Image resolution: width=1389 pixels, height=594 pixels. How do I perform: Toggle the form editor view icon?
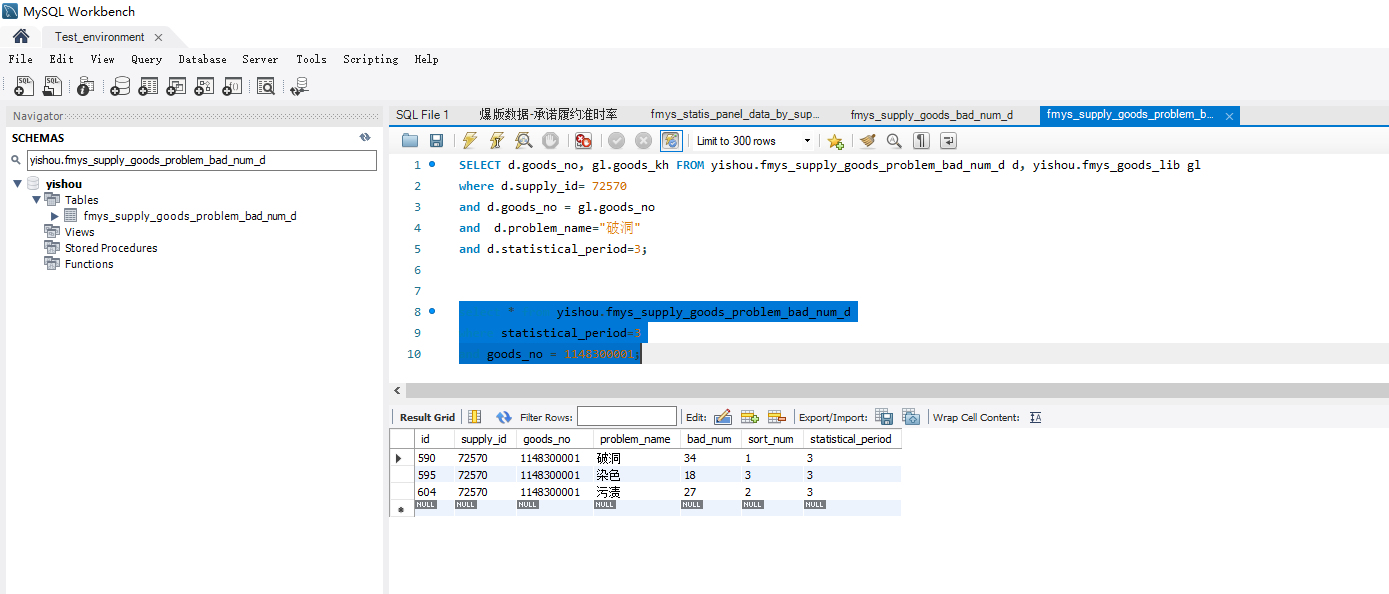[x=475, y=417]
